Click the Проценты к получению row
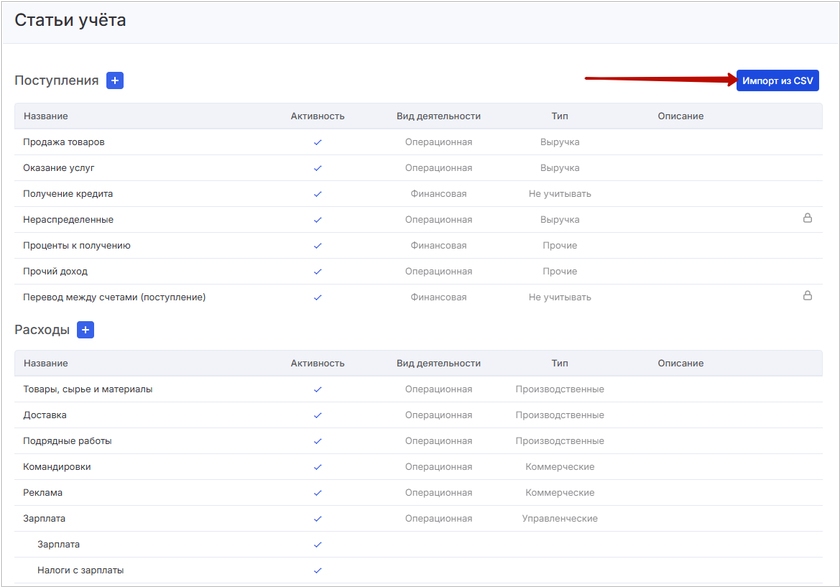 pos(76,246)
